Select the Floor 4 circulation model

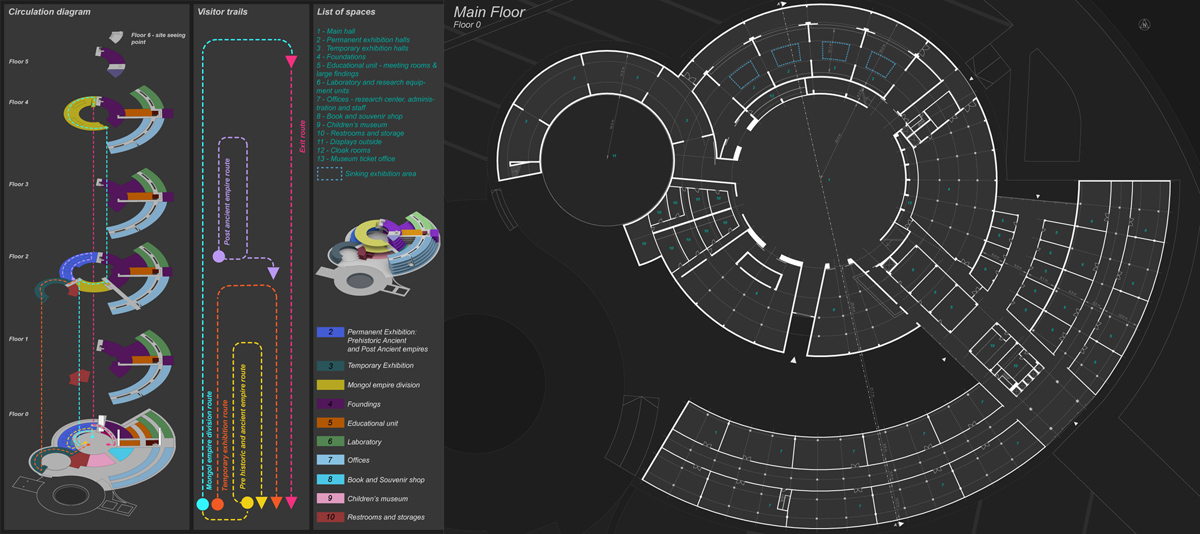tap(118, 118)
